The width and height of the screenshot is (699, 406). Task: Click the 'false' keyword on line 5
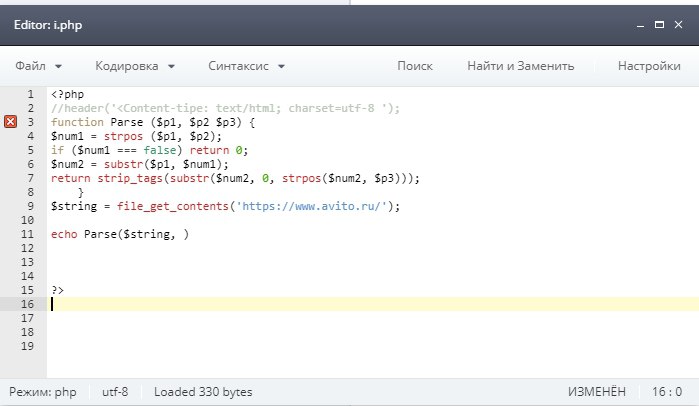[160, 150]
